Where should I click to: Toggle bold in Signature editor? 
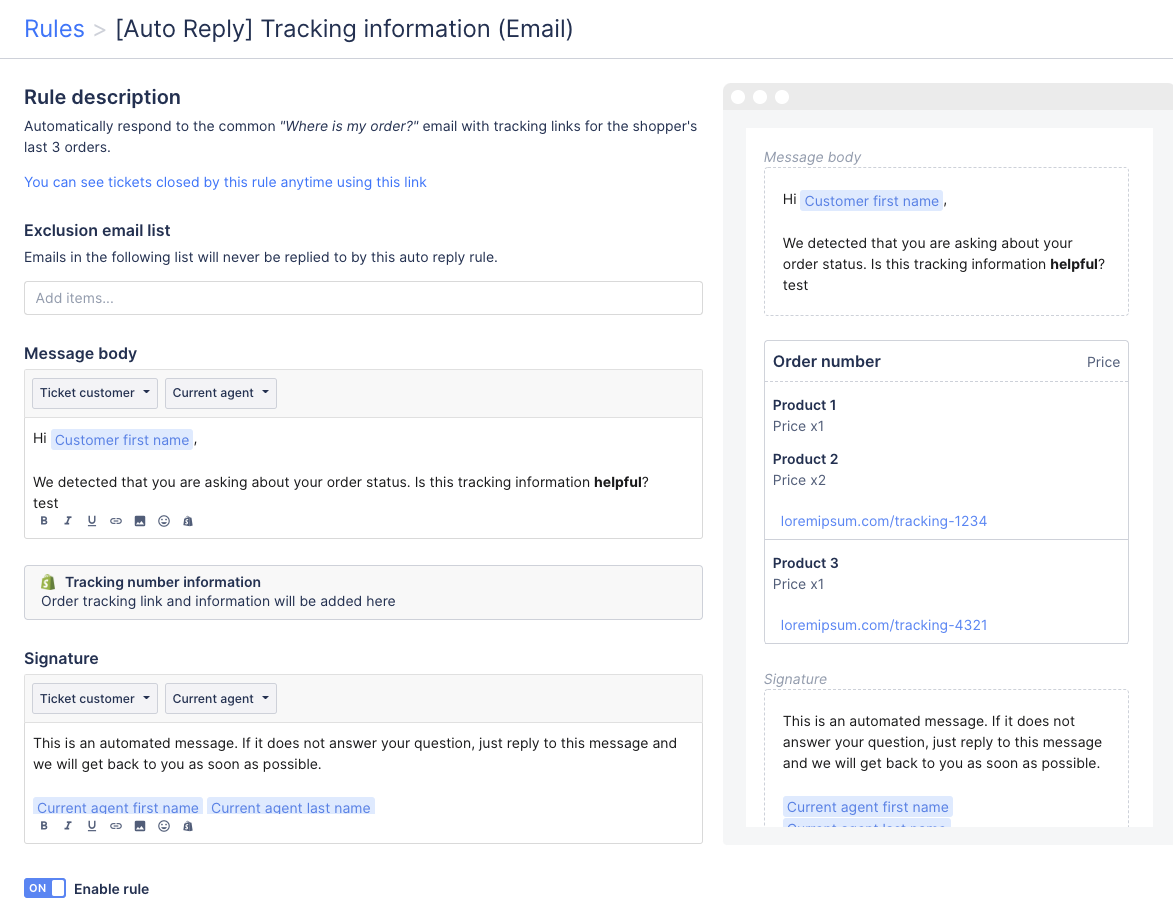click(44, 826)
